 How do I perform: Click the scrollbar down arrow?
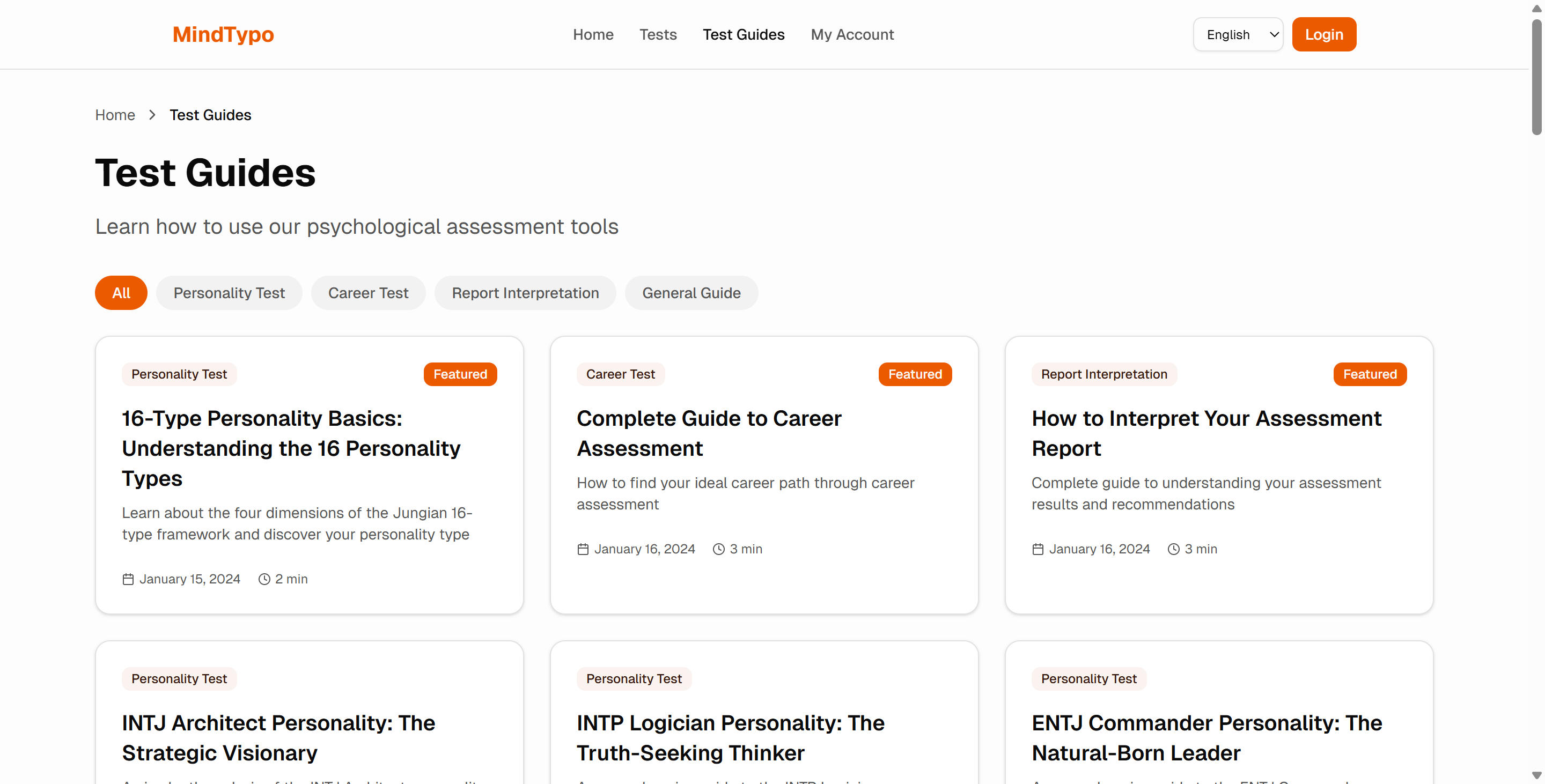point(1536,775)
